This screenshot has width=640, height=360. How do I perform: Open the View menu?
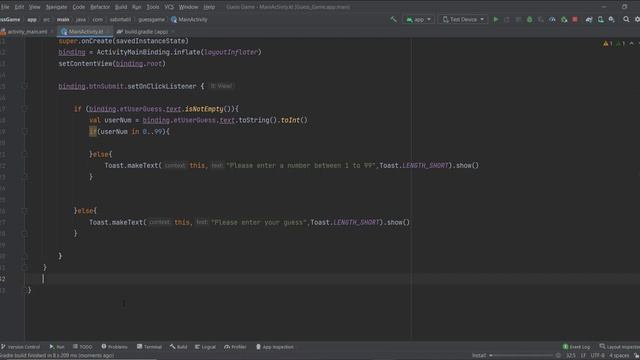pyautogui.click(x=34, y=7)
